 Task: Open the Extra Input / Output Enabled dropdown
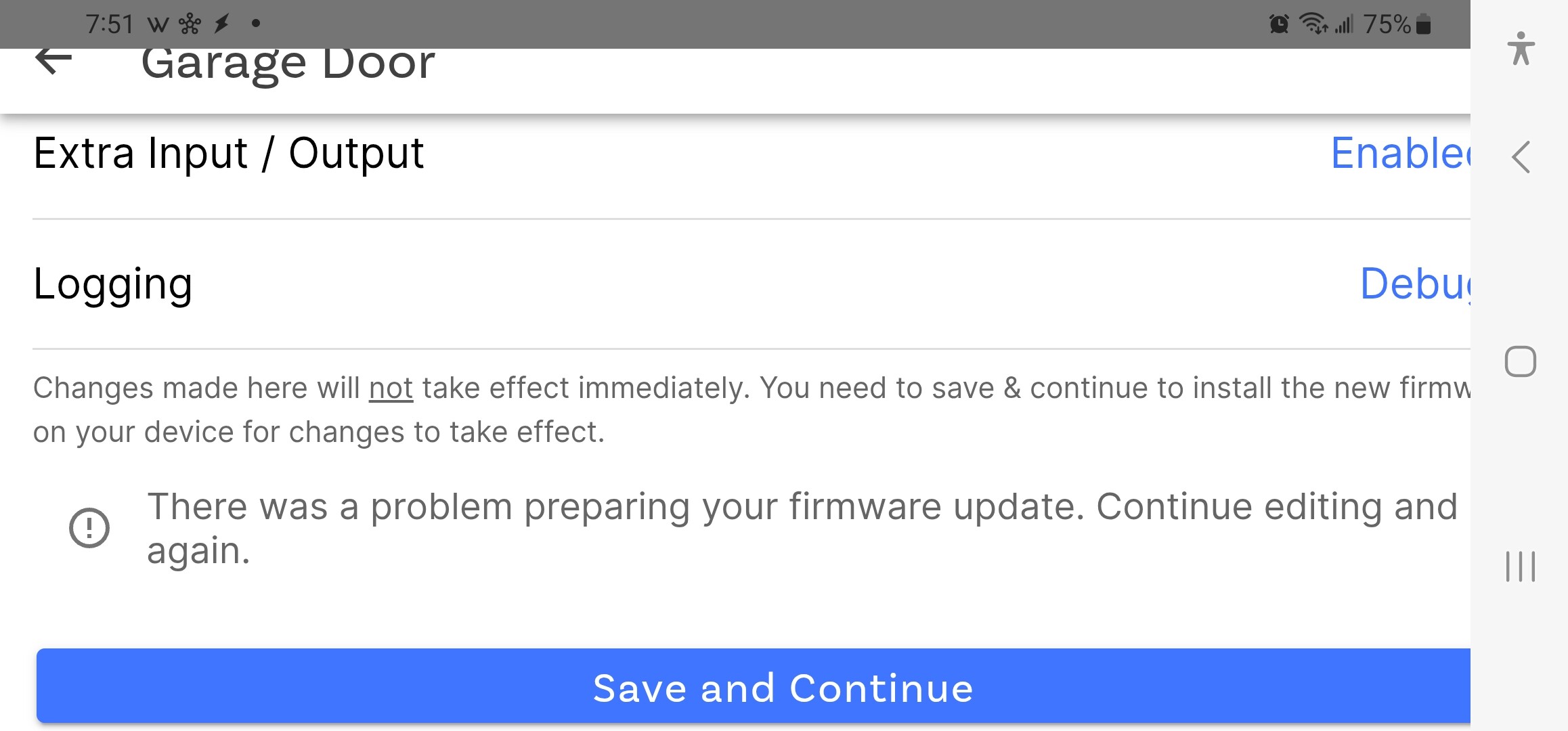pos(1399,154)
